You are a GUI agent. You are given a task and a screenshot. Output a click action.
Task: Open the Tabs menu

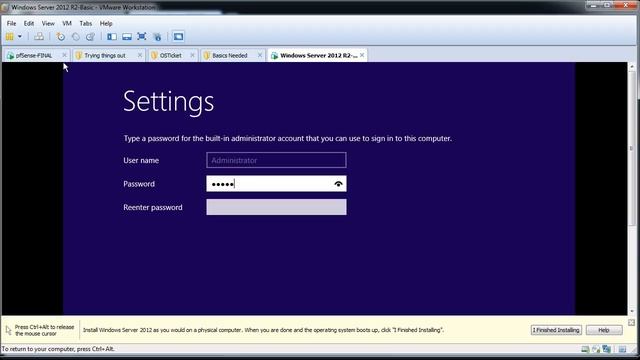pyautogui.click(x=86, y=24)
